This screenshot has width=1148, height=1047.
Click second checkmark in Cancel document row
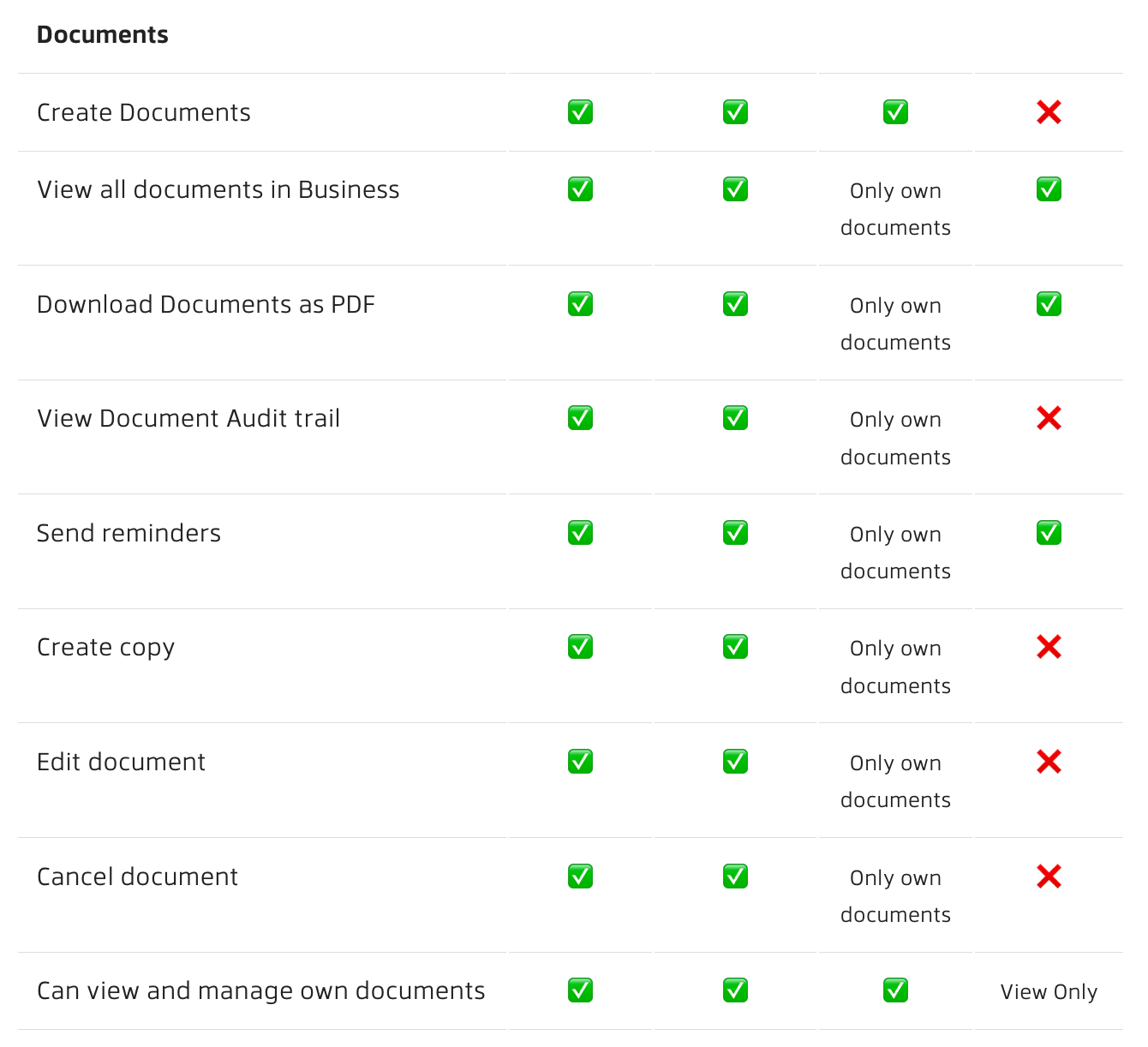[735, 876]
